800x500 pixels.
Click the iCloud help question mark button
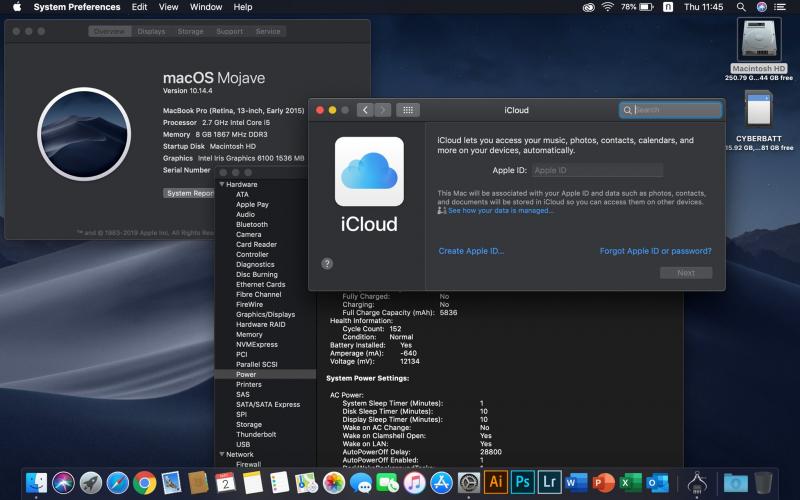tap(327, 263)
